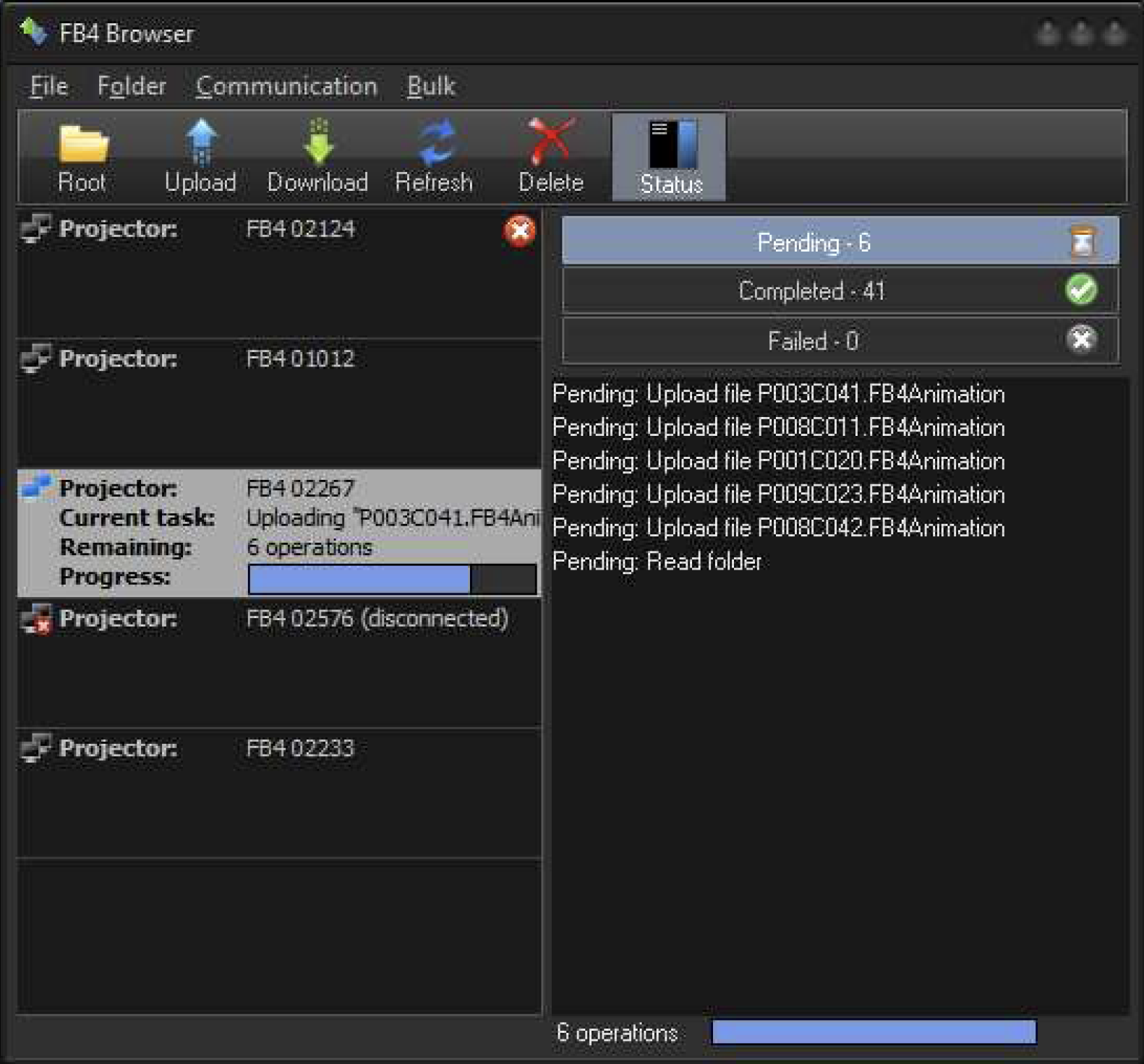This screenshot has height=1064, width=1144.
Task: Open the Bulk menu
Action: click(431, 86)
